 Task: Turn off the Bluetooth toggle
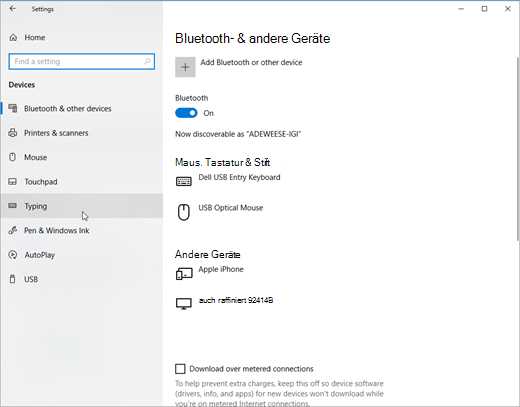click(x=186, y=113)
